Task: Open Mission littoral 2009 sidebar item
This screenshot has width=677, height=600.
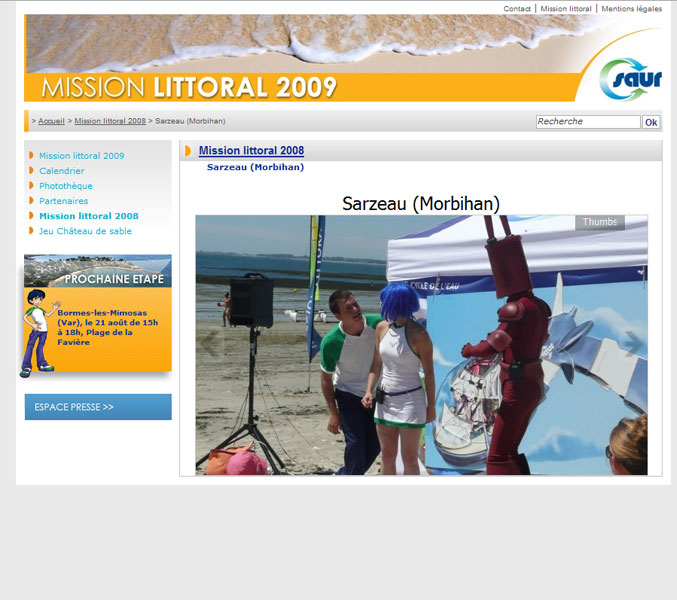Action: pos(82,156)
